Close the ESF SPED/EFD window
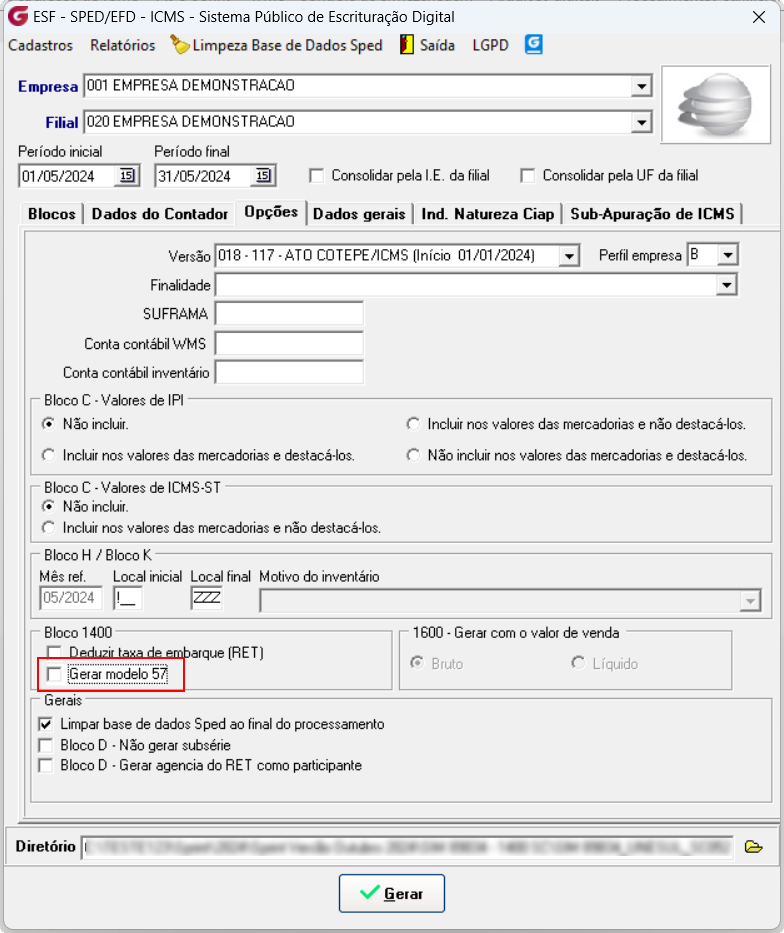Image resolution: width=784 pixels, height=933 pixels. [x=759, y=17]
